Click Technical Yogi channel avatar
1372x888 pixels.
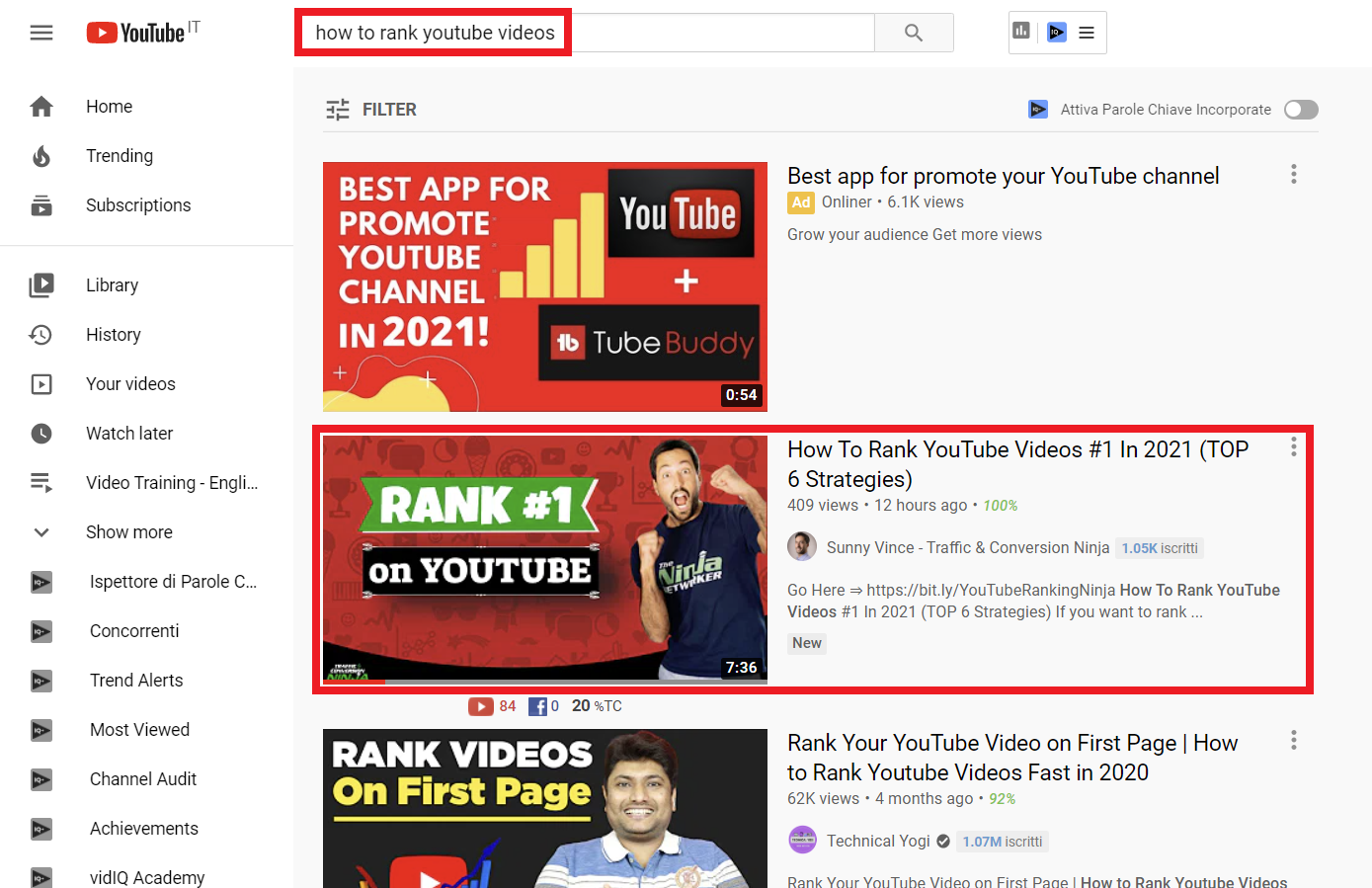[802, 840]
